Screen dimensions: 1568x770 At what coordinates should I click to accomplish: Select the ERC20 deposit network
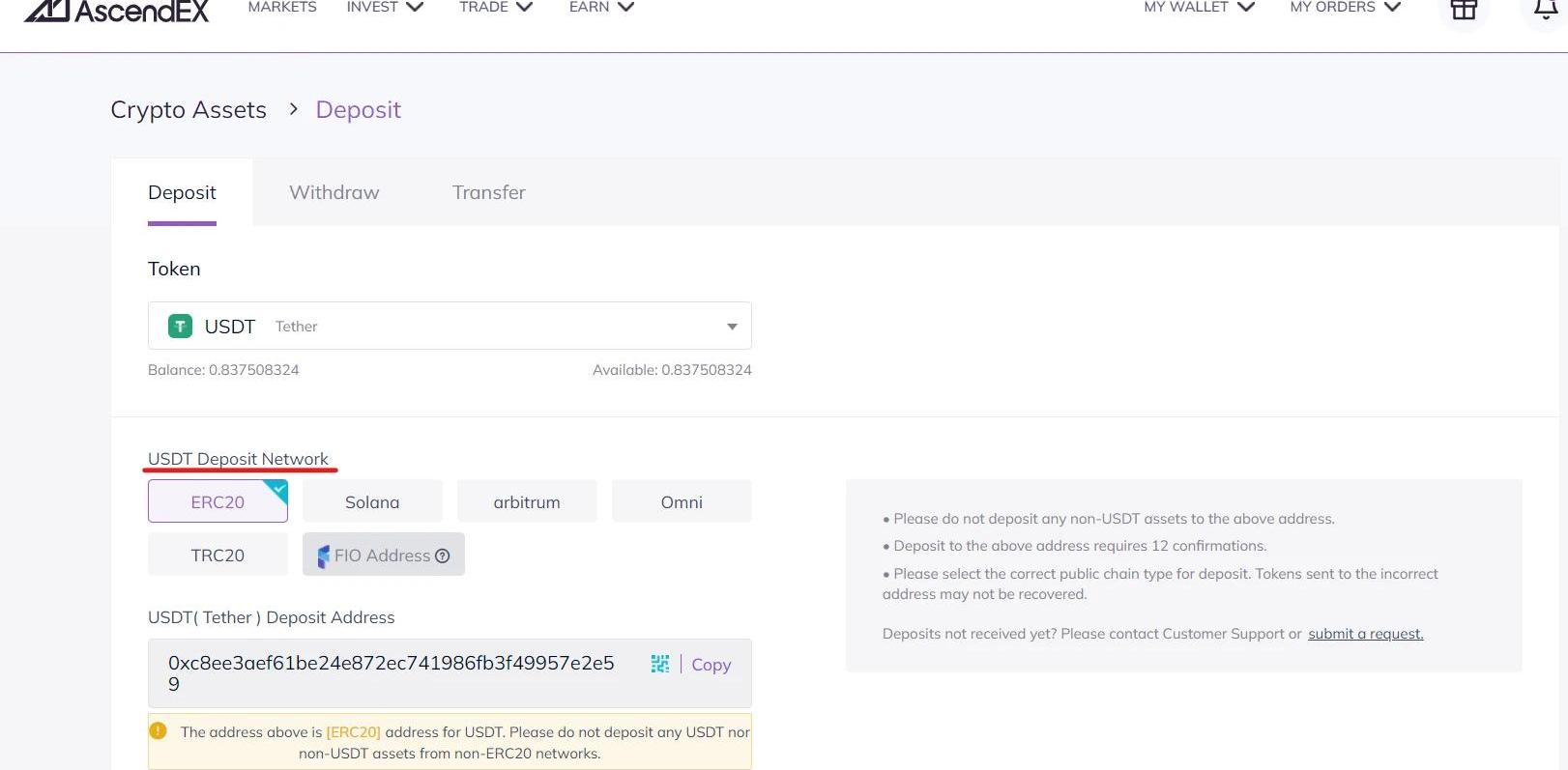(x=218, y=502)
